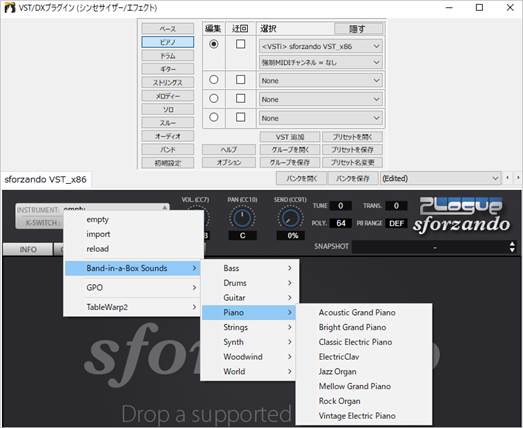Click the ヘルプ (Help) button
The image size is (523, 428).
coord(229,149)
